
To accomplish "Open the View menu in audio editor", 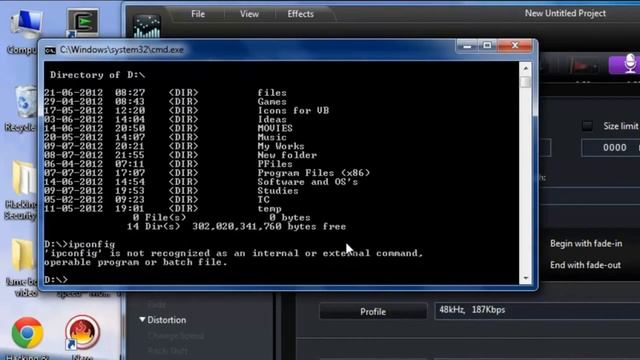I will [249, 14].
